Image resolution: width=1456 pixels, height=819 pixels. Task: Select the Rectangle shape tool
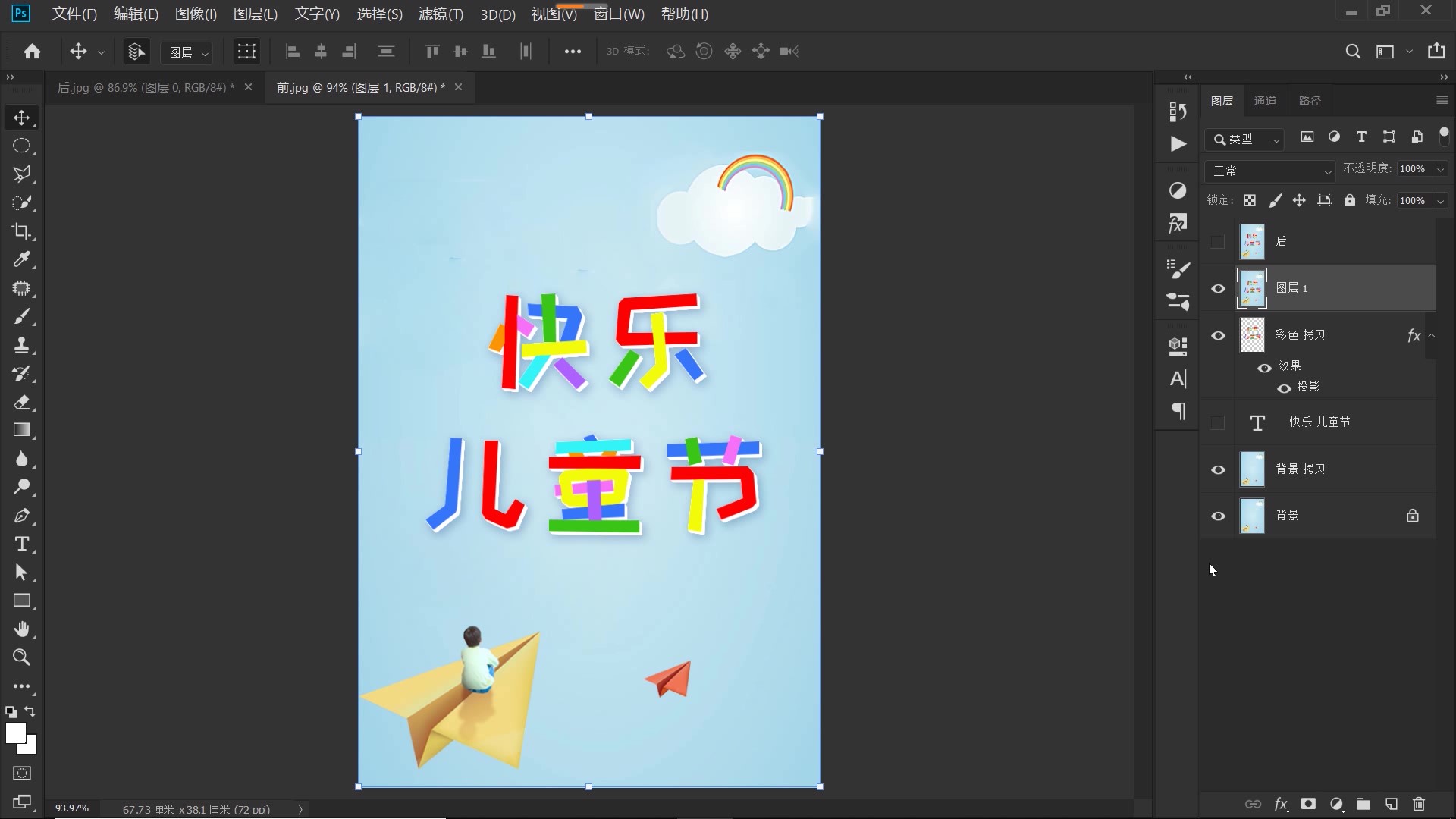tap(21, 601)
